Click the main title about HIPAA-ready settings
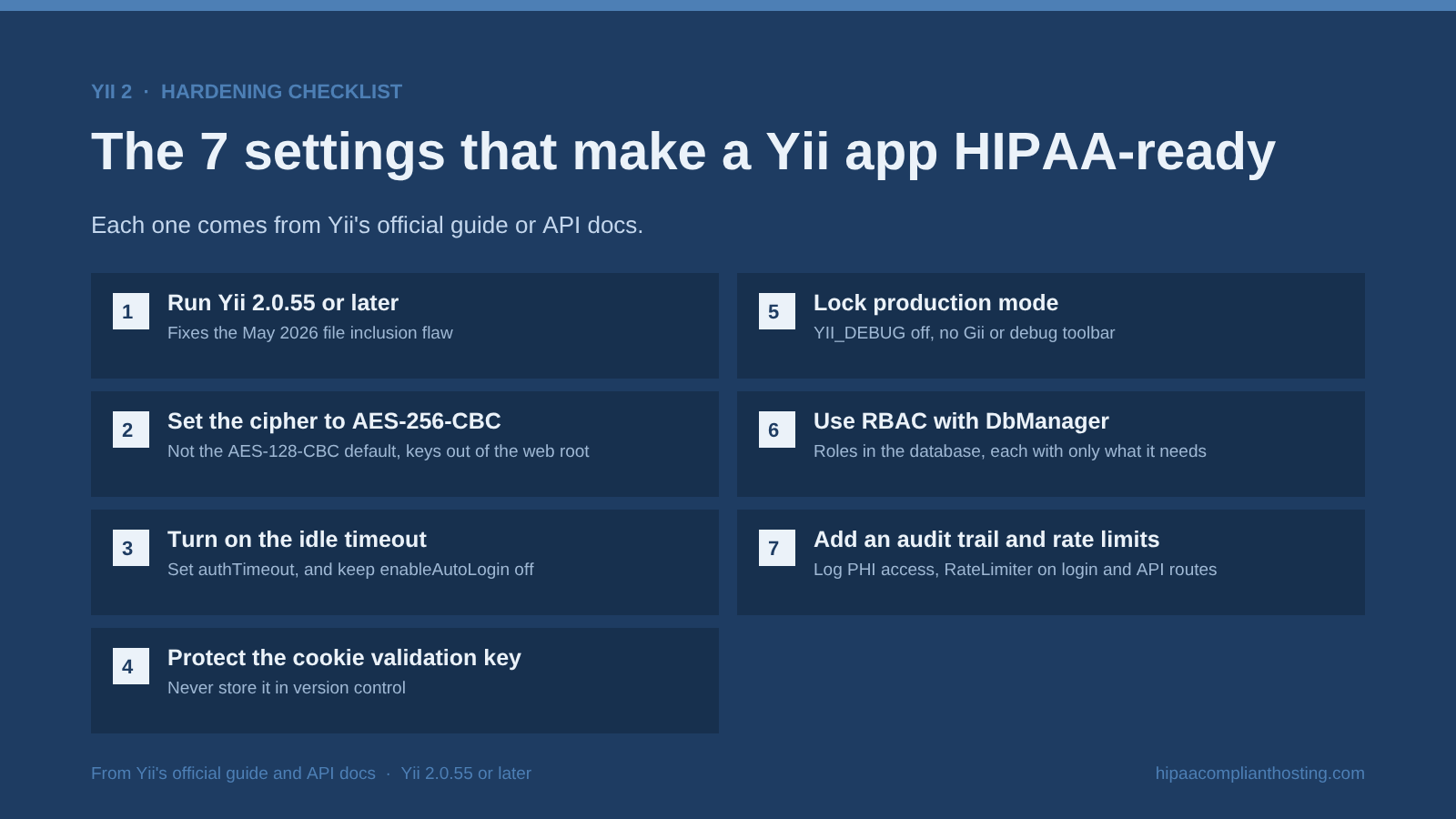The height and width of the screenshot is (819, 1456). point(683,151)
